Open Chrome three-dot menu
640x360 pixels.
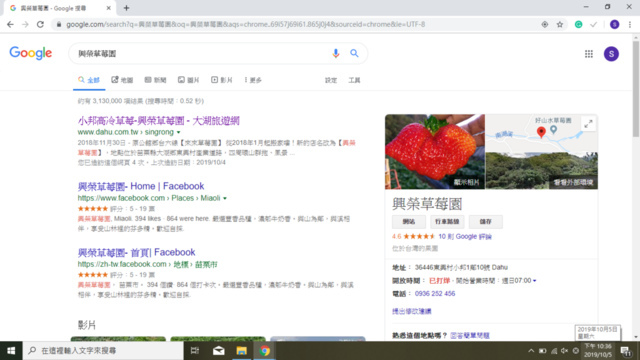coord(630,24)
